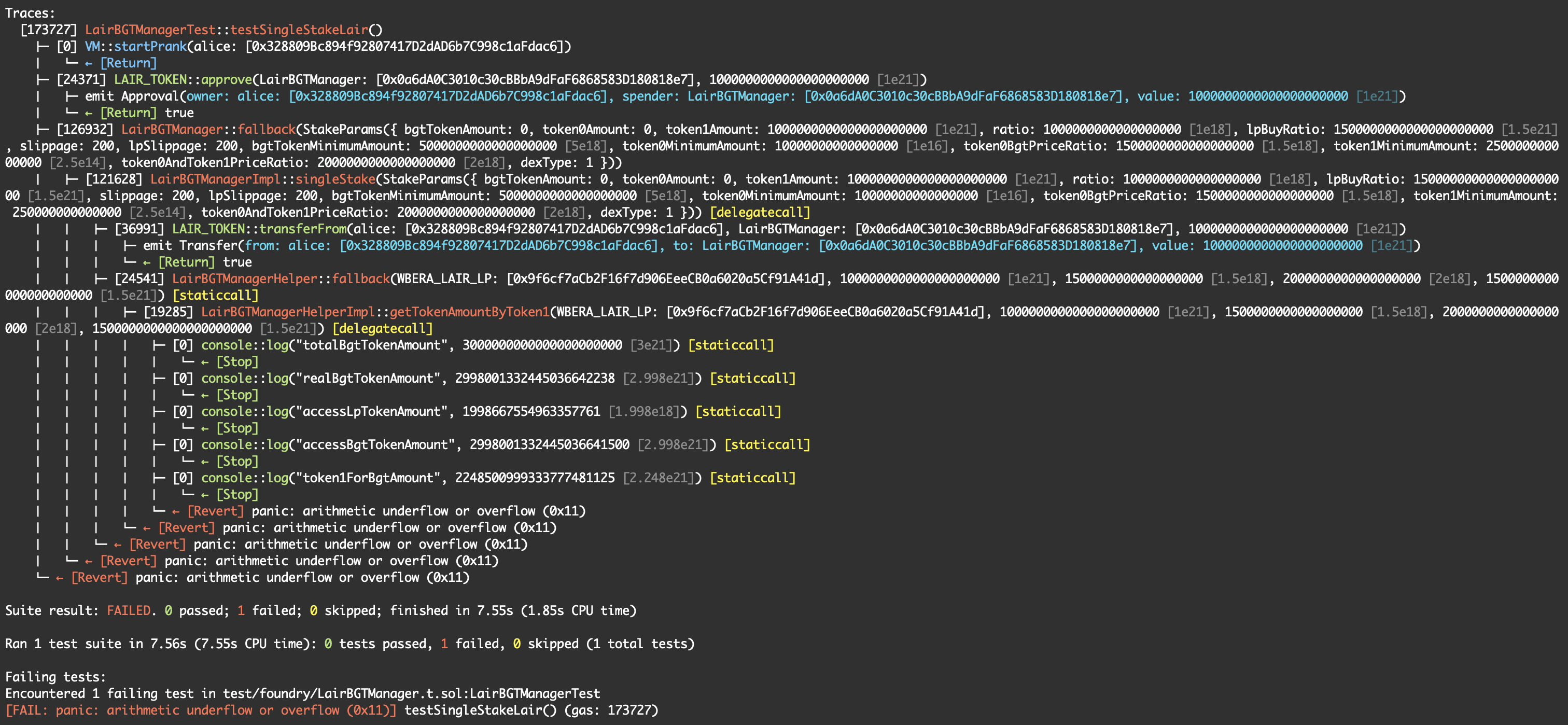Viewport: 1568px width, 725px height.
Task: Click "testSingleStakeLair" in the top trace line
Action: (x=300, y=29)
